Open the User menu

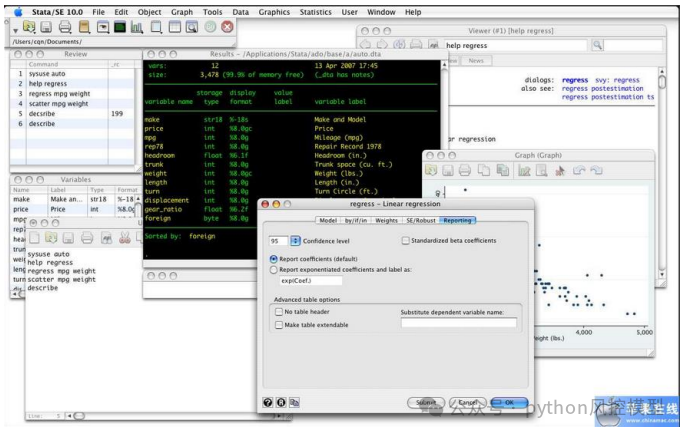pos(349,12)
